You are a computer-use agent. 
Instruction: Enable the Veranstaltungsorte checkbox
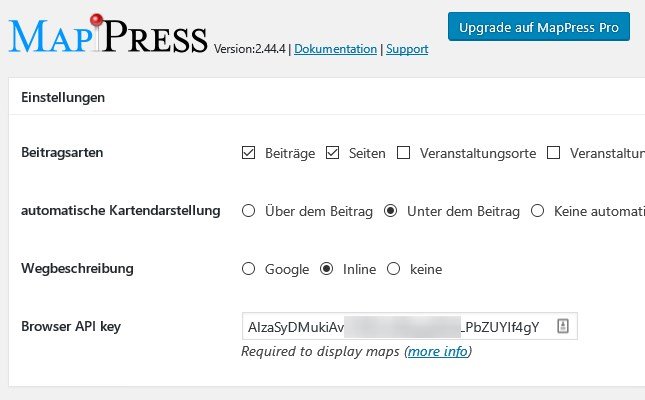pyautogui.click(x=404, y=153)
